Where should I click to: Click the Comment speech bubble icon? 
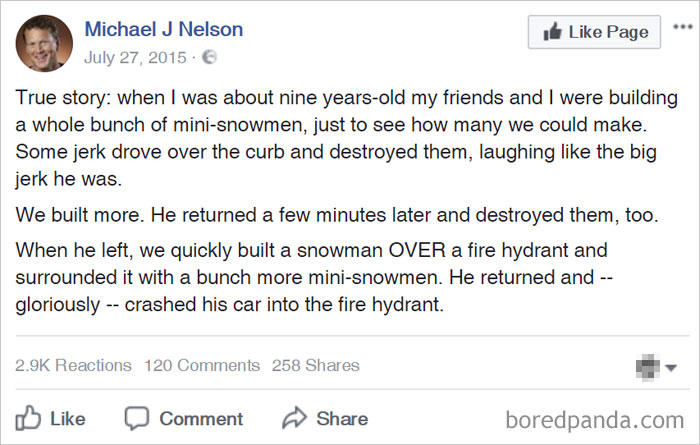click(x=137, y=418)
